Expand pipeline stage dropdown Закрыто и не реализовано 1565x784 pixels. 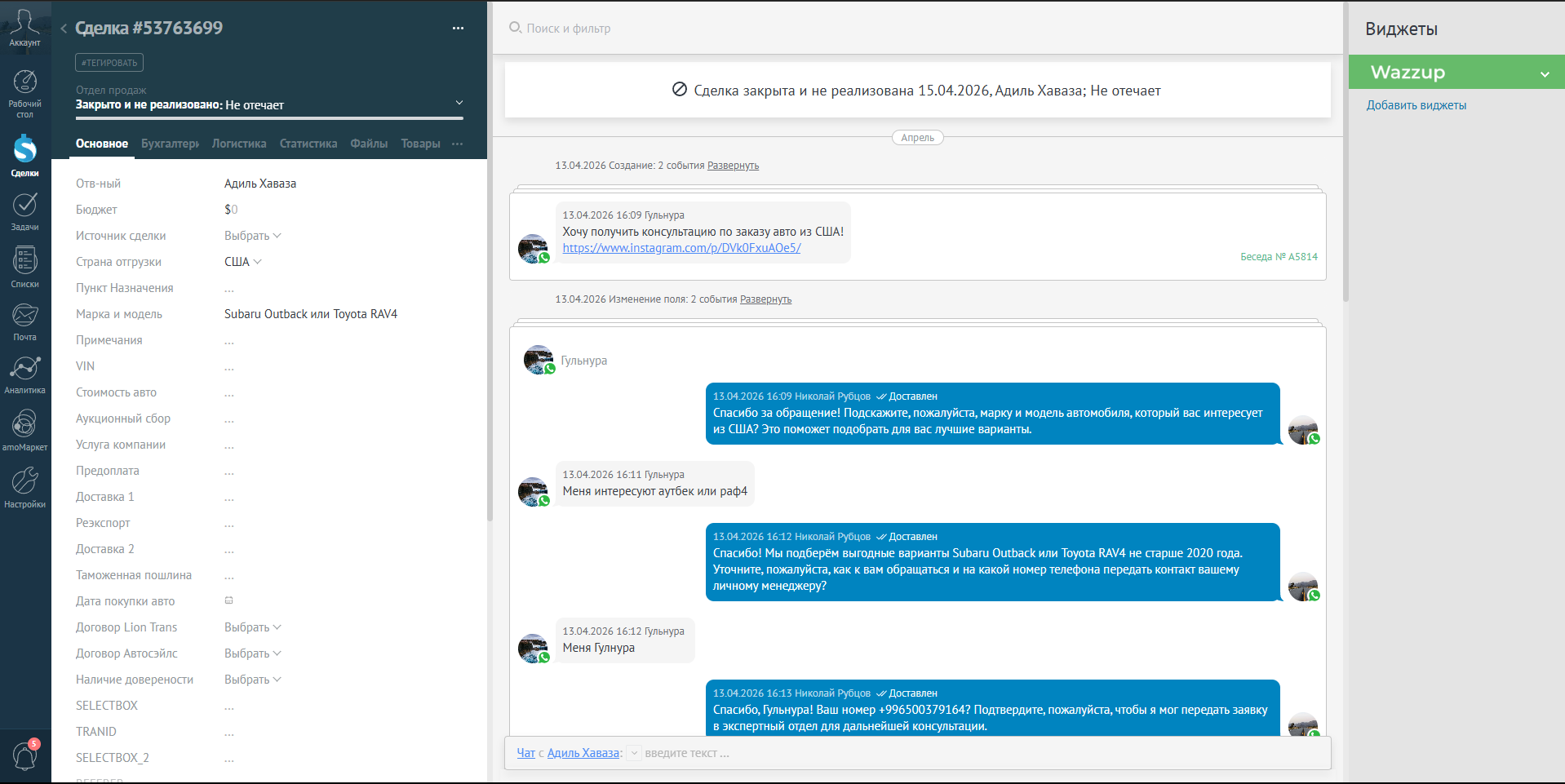tap(459, 104)
